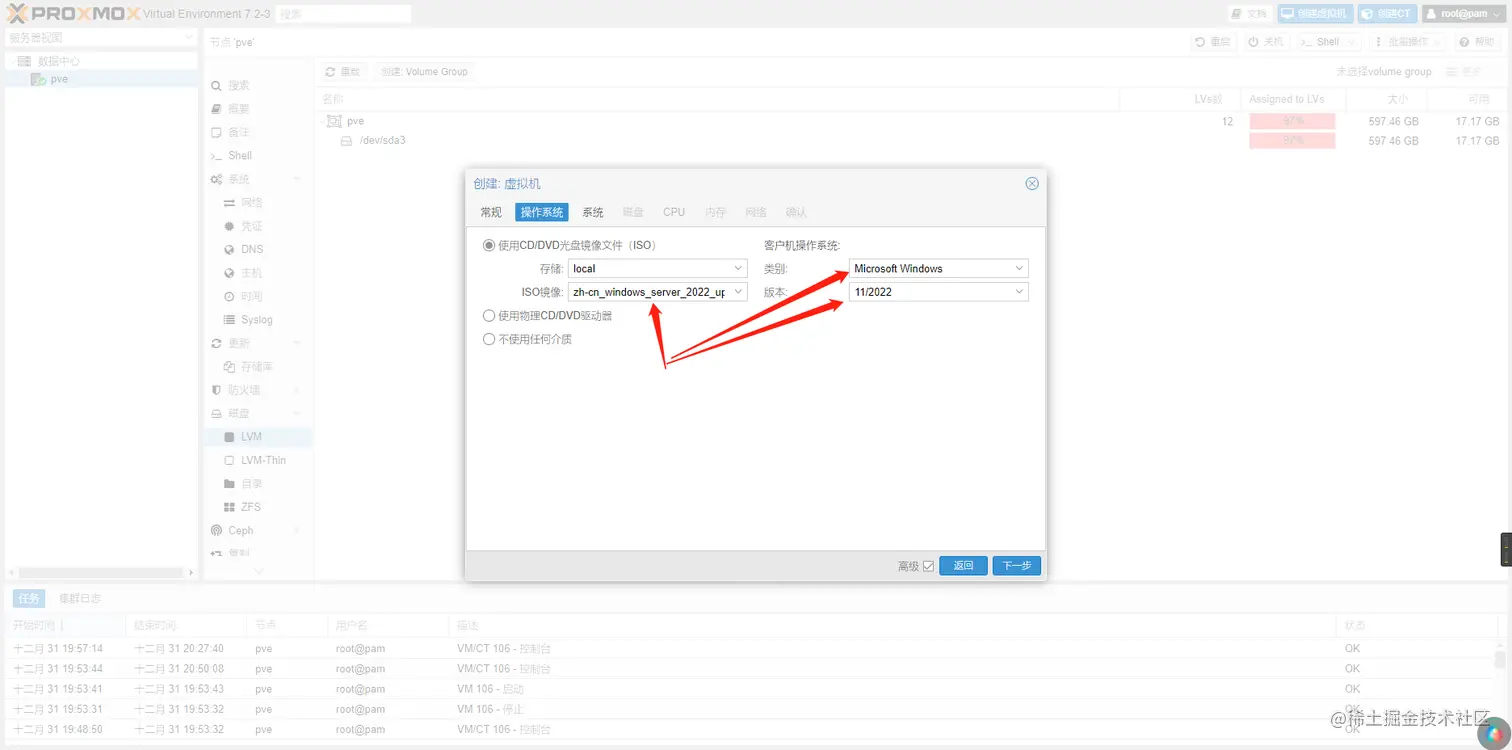Collapse 磁盘 group in the node side menu
Viewport: 1512px width, 750px height.
tap(297, 413)
